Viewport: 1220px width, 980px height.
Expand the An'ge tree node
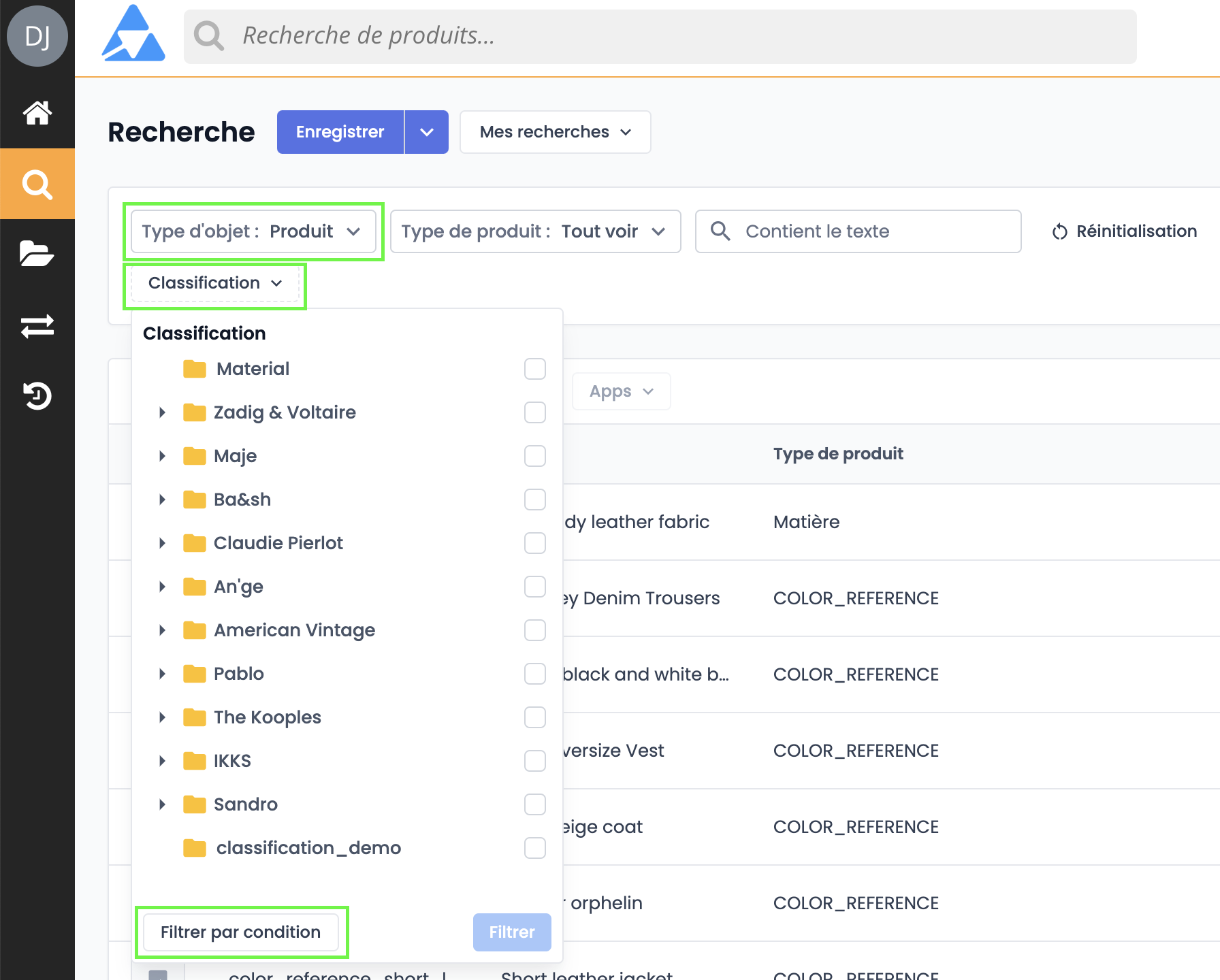[162, 587]
